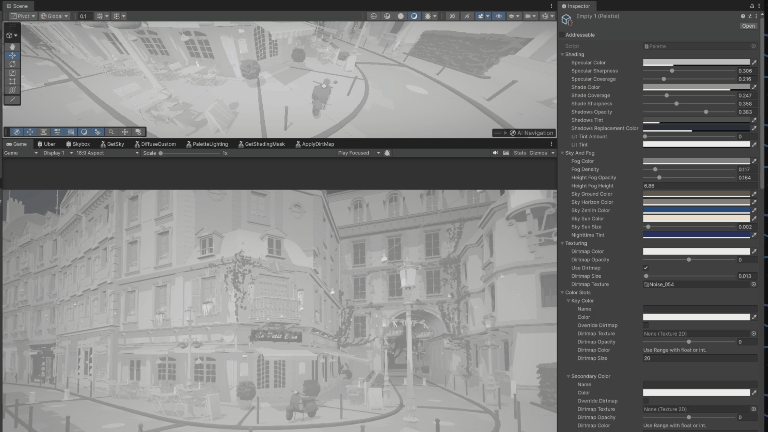Open the 16:9 Aspect dropdown

[x=108, y=153]
